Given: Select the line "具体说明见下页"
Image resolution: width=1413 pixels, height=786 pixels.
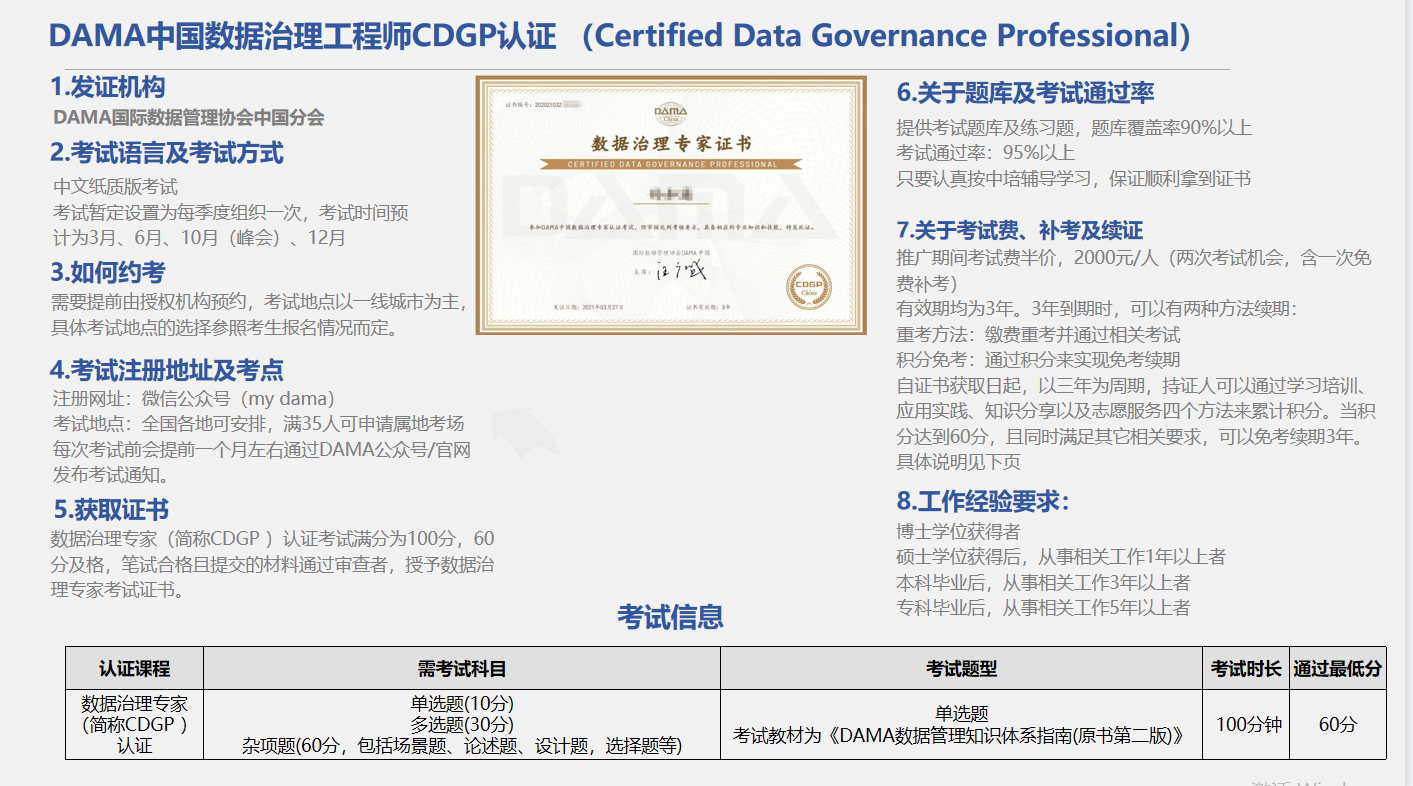Looking at the screenshot, I should pyautogui.click(x=958, y=462).
